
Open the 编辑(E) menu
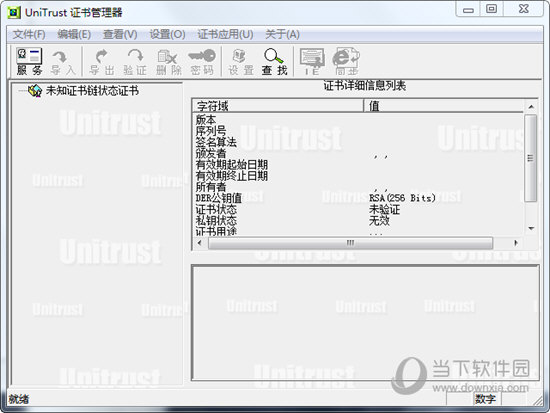(x=74, y=34)
